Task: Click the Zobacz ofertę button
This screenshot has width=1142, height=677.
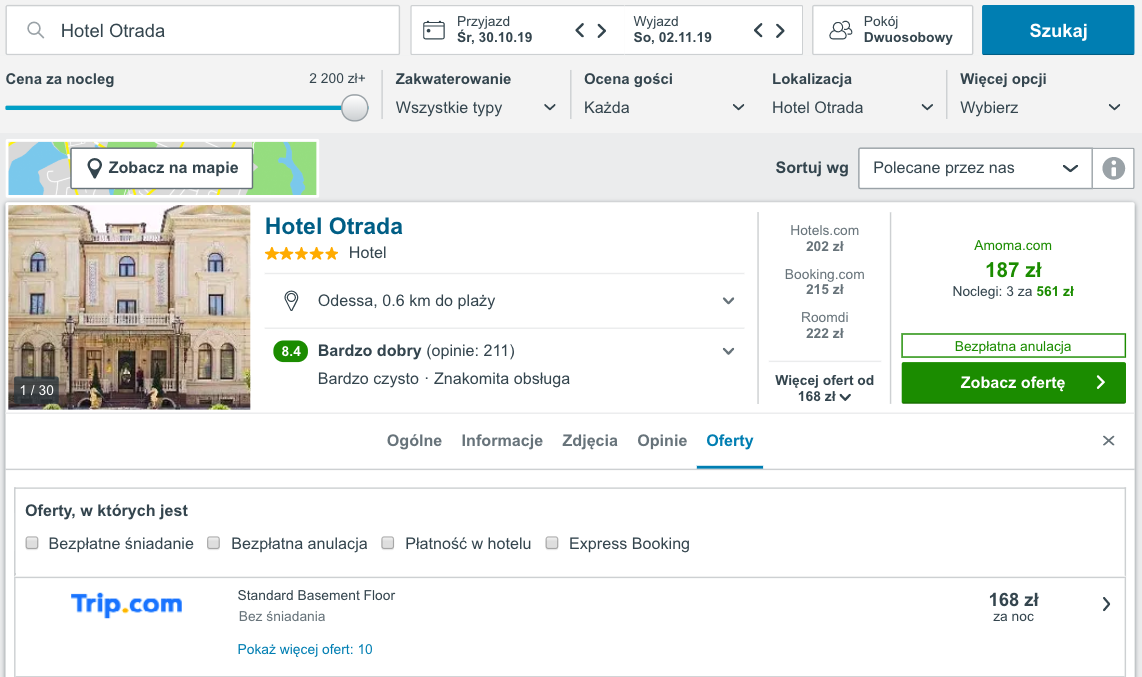Action: point(1013,383)
